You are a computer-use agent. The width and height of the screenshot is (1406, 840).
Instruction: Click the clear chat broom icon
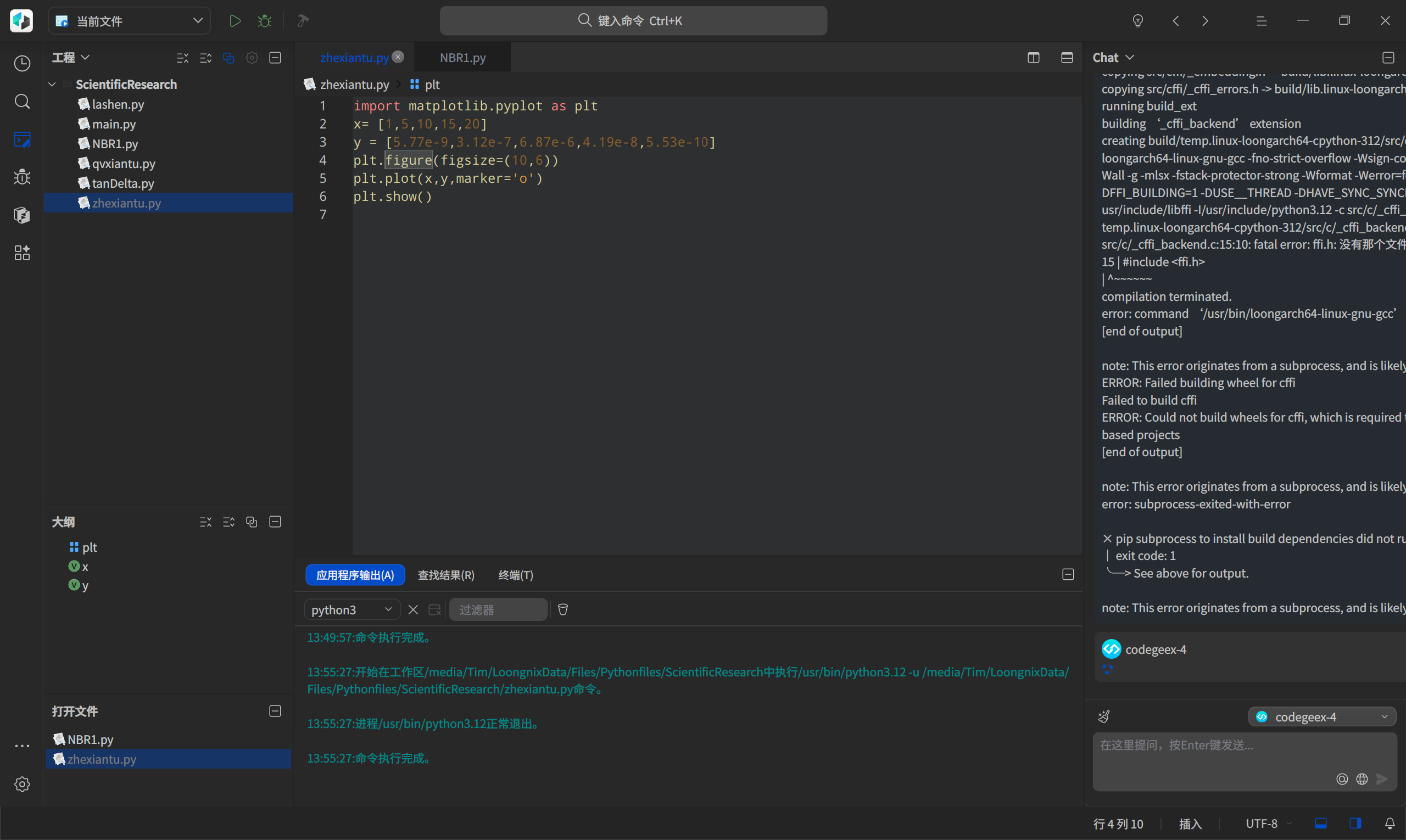tap(1104, 716)
